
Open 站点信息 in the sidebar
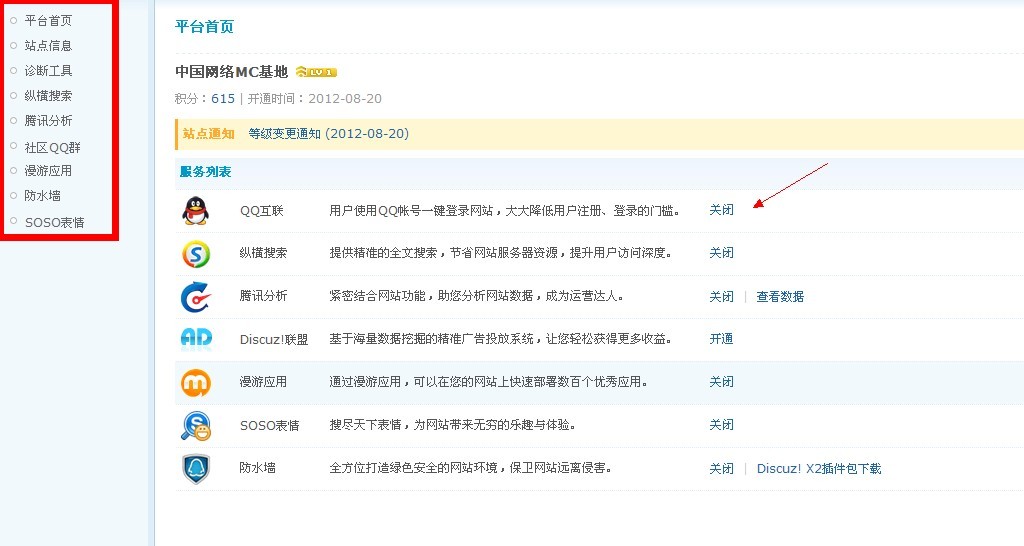(48, 46)
